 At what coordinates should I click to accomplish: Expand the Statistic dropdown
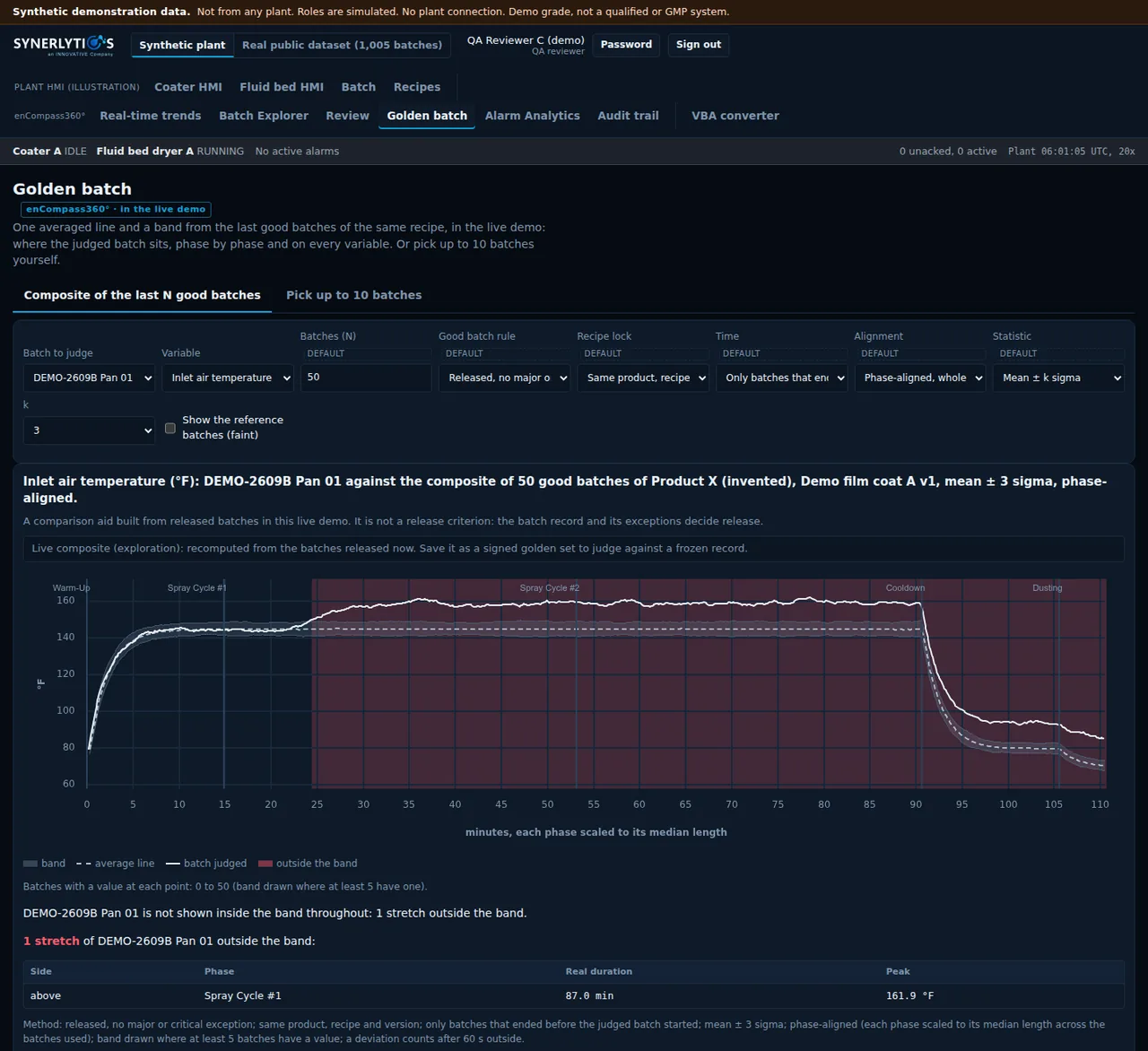1058,378
